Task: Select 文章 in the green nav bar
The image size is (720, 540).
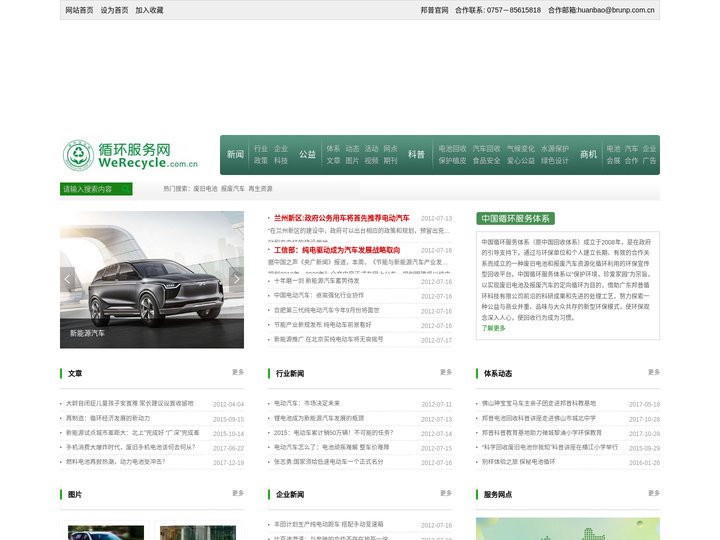Action: [x=333, y=160]
